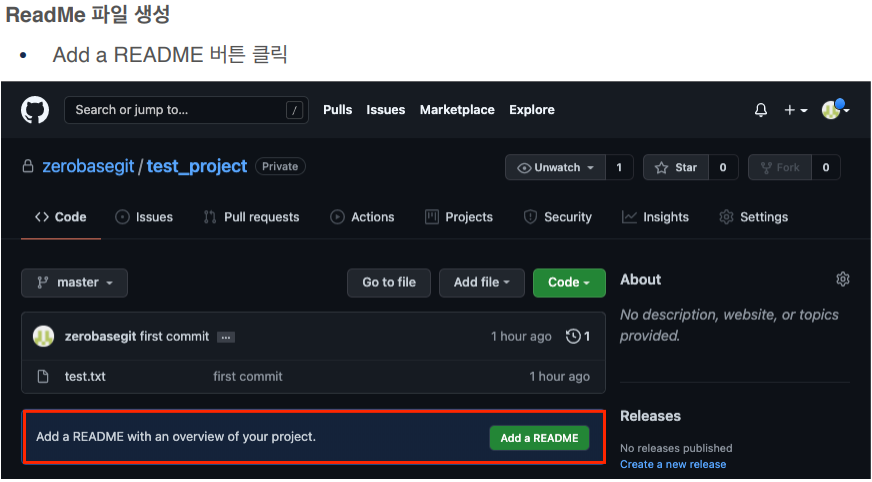The width and height of the screenshot is (872, 482).
Task: Open the Add file dropdown
Action: [482, 282]
